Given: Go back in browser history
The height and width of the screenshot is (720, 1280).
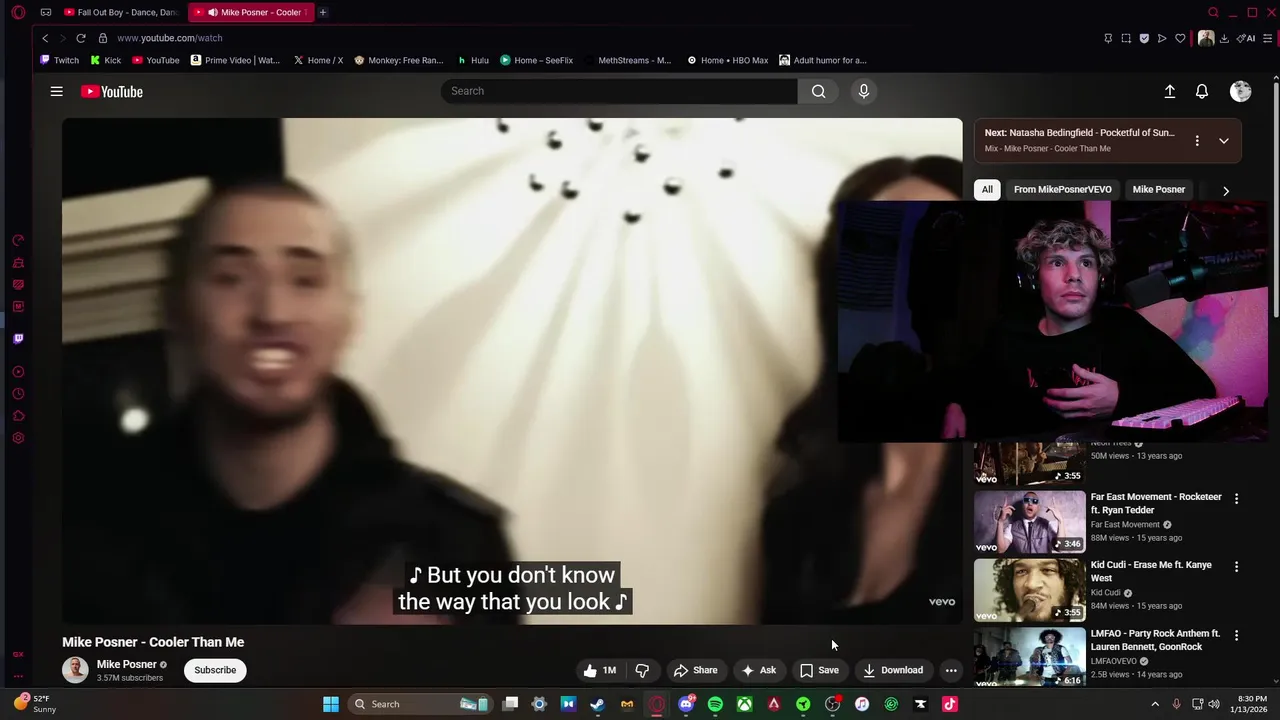Looking at the screenshot, I should (45, 38).
